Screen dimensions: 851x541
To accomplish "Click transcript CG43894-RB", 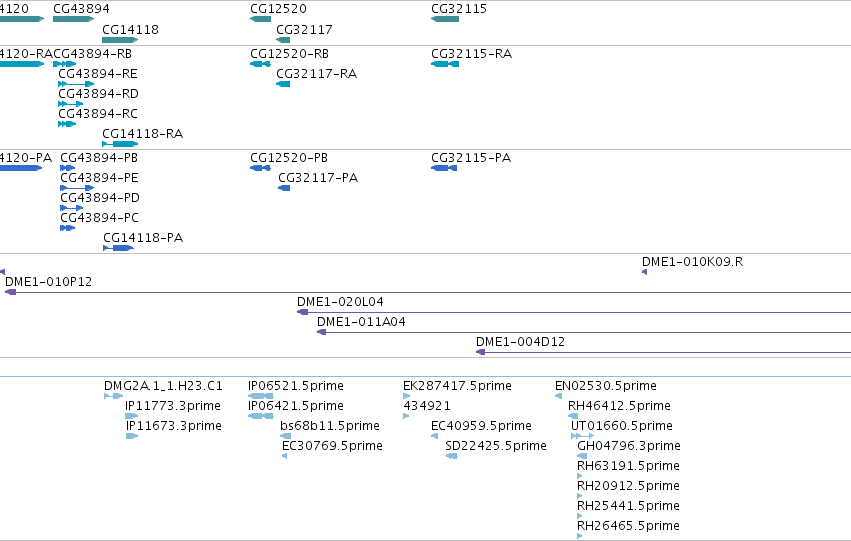I will pos(65,64).
